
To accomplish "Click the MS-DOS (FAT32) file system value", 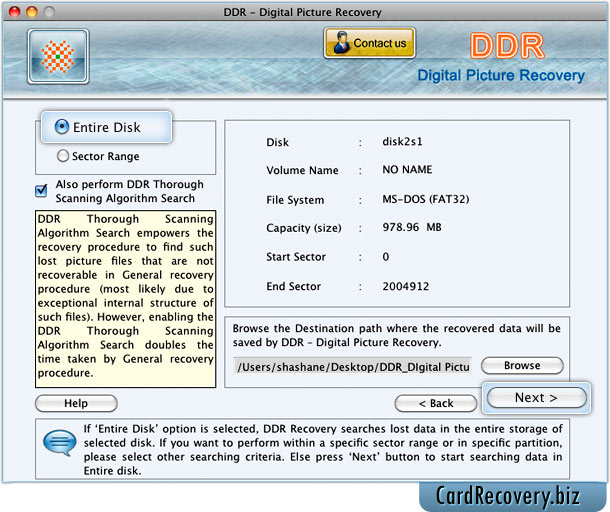I will tap(426, 199).
